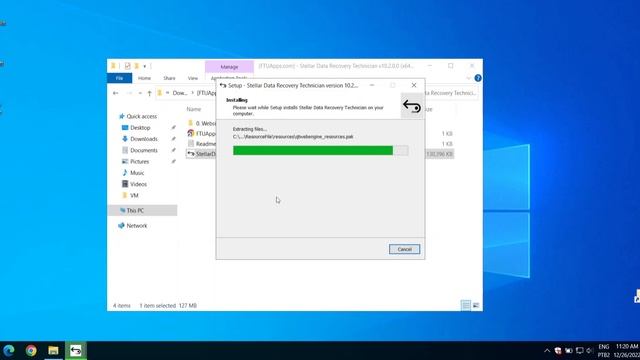Cancel the Stellar Data Recovery installation
640x360 pixels.
404,249
